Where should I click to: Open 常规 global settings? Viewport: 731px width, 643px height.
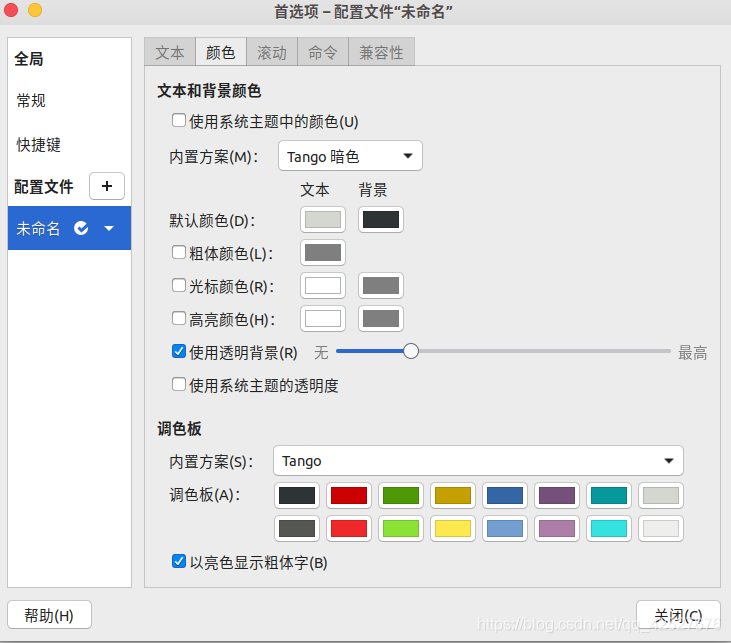[x=31, y=101]
